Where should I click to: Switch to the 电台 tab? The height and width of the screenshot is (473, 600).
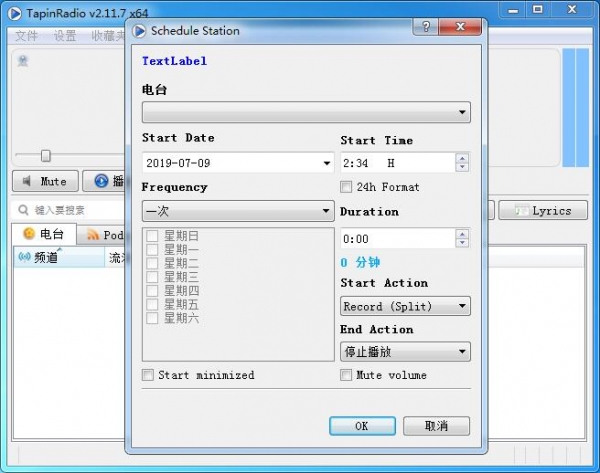coord(44,233)
